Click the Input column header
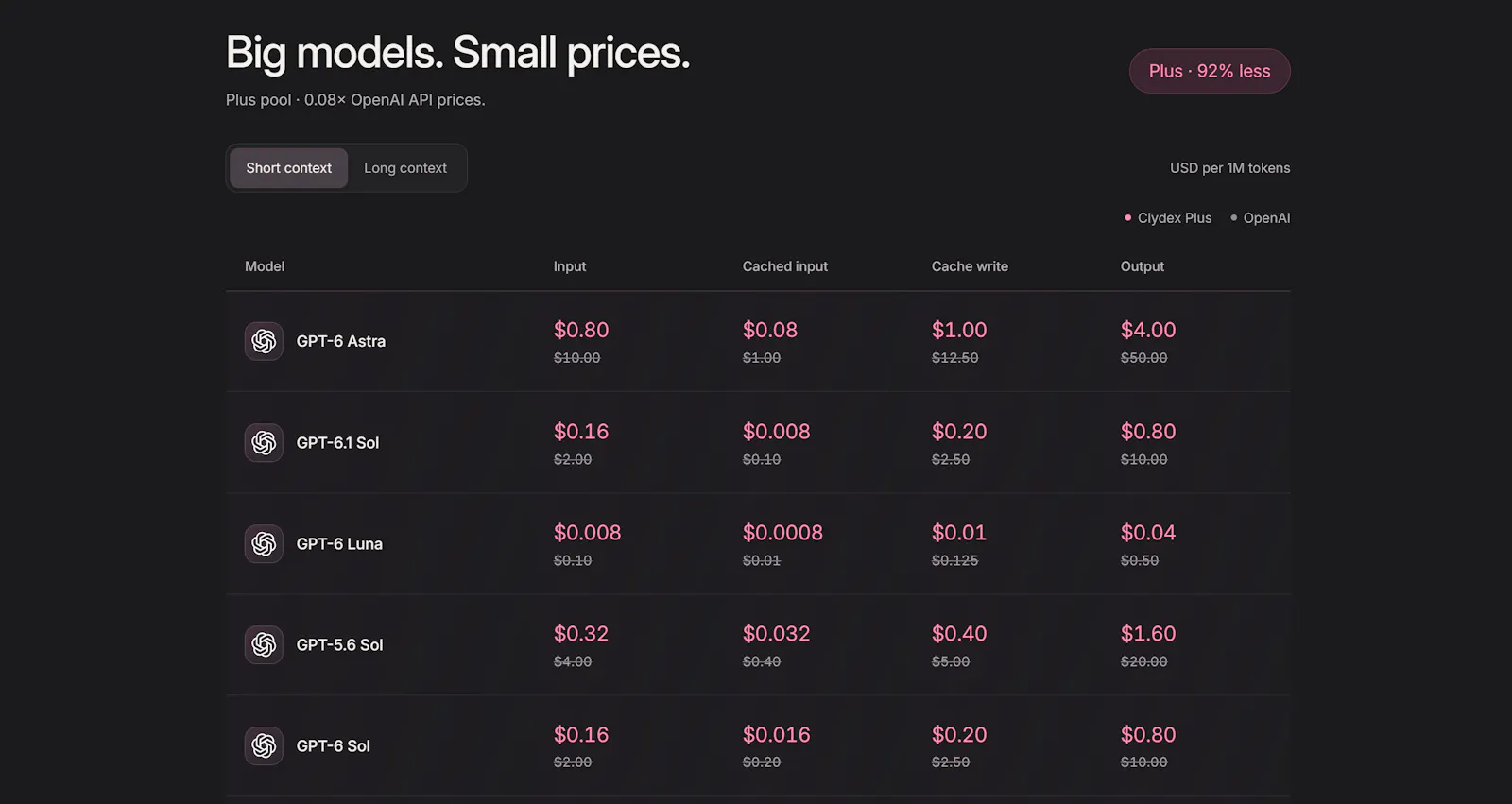The width and height of the screenshot is (1512, 804). point(570,266)
